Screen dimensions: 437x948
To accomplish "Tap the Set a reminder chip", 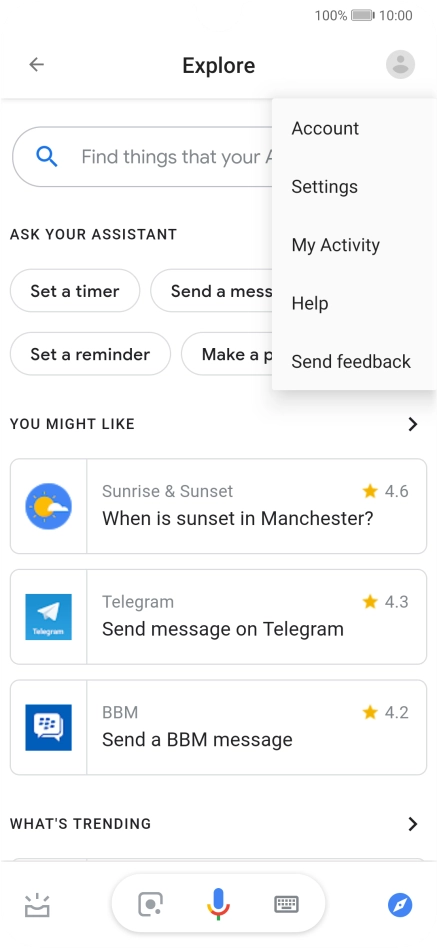I will click(x=90, y=354).
